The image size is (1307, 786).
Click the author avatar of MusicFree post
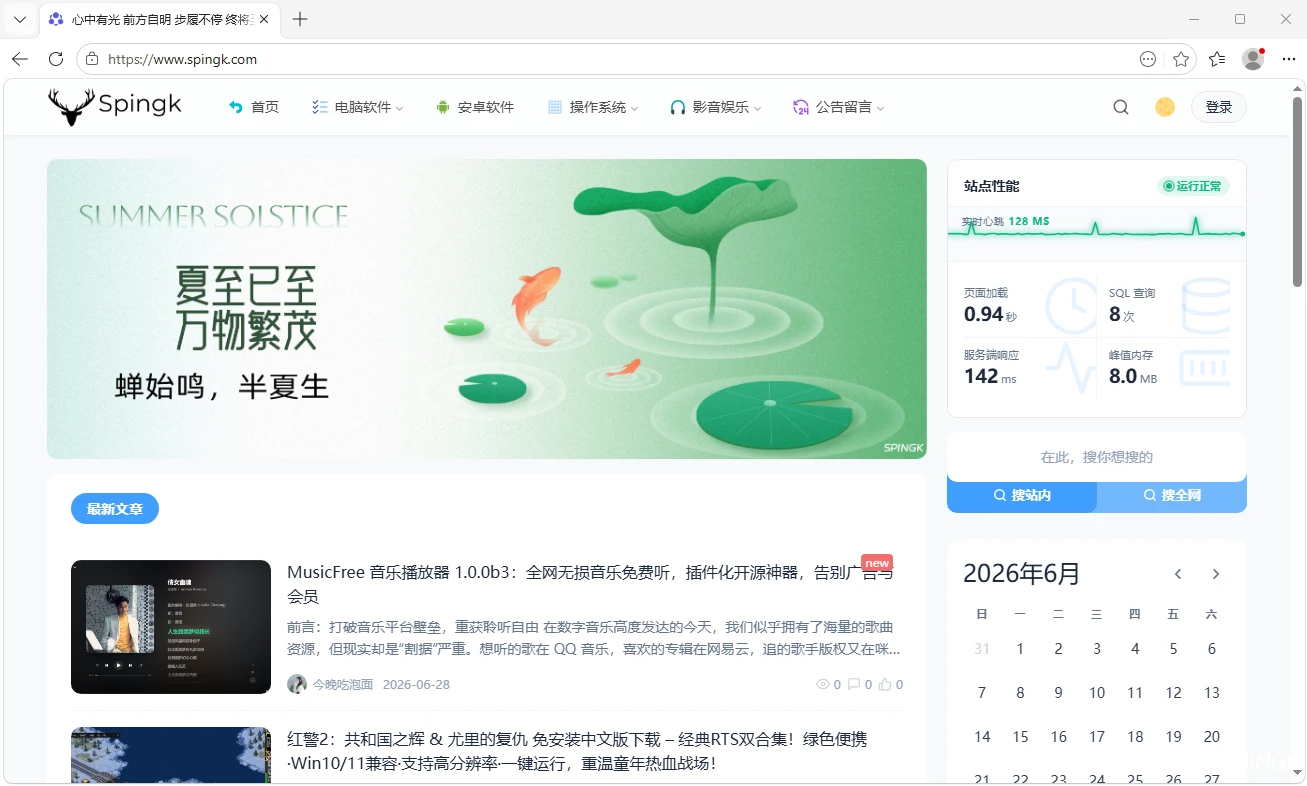tap(297, 684)
